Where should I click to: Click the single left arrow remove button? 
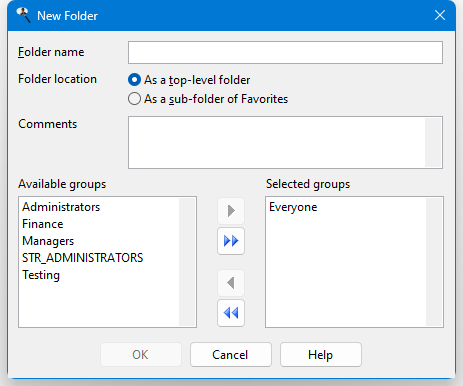231,283
